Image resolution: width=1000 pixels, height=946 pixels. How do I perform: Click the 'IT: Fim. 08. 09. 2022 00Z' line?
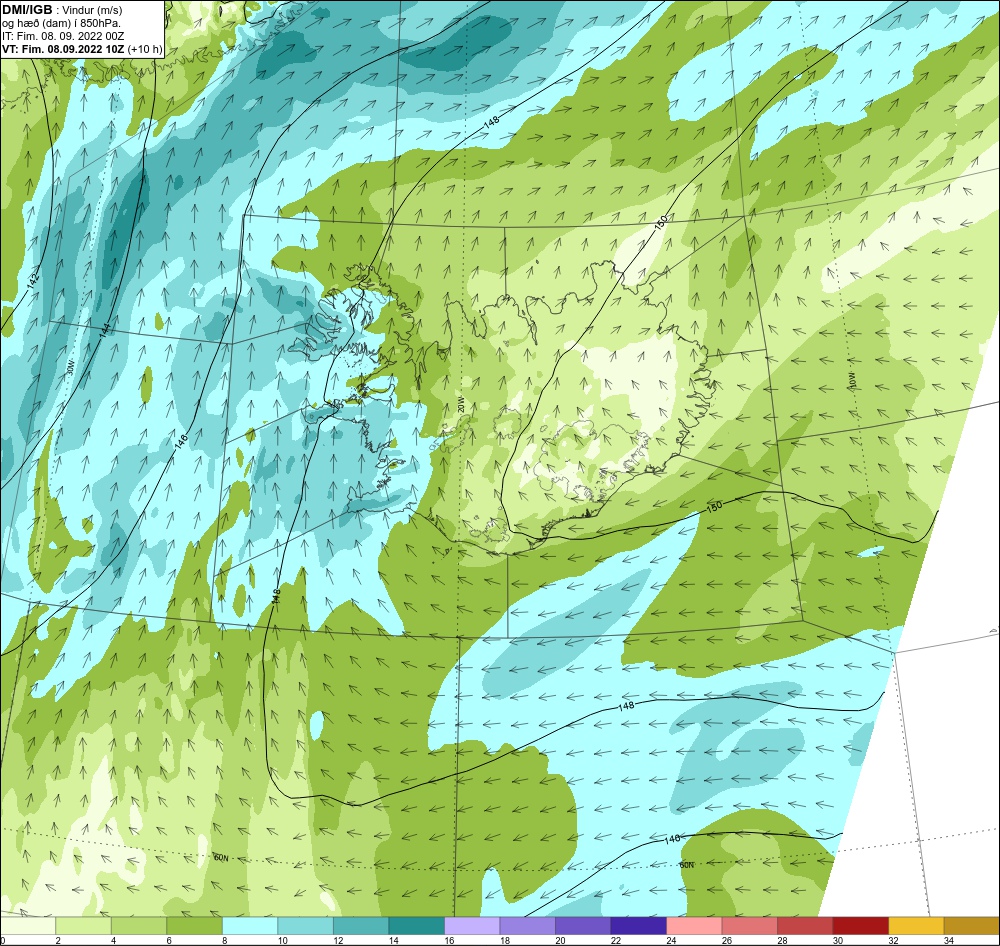(x=63, y=36)
